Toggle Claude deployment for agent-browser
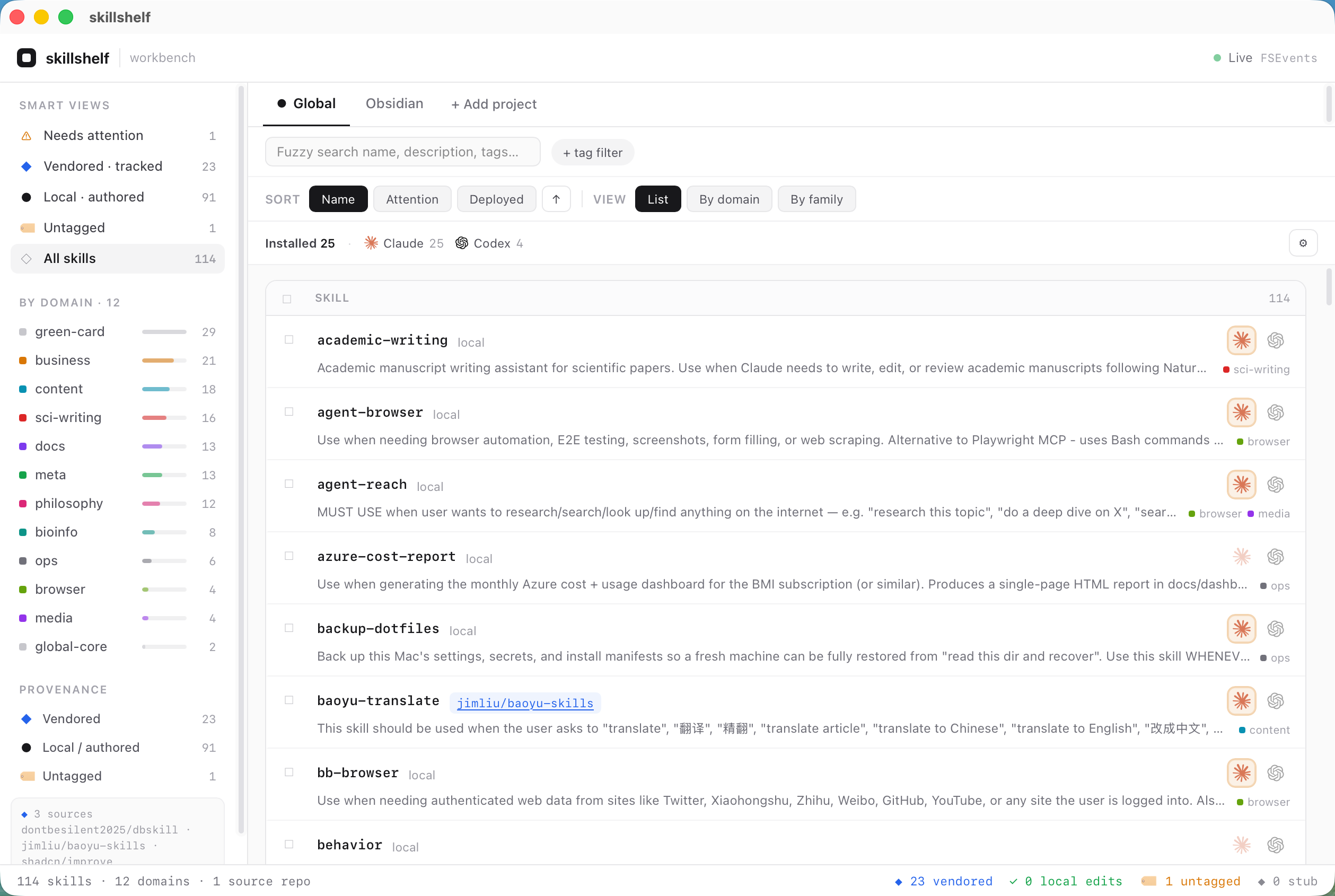1335x896 pixels. point(1241,412)
